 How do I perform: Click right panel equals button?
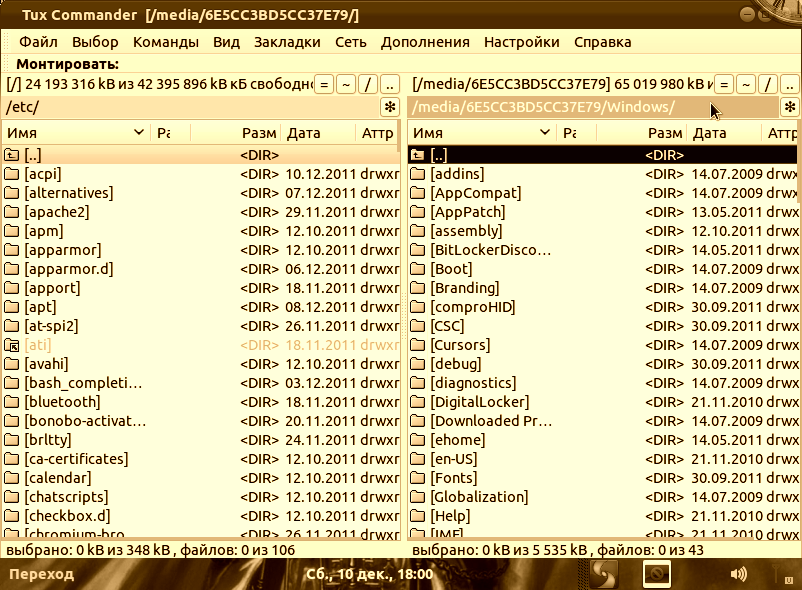click(x=724, y=84)
